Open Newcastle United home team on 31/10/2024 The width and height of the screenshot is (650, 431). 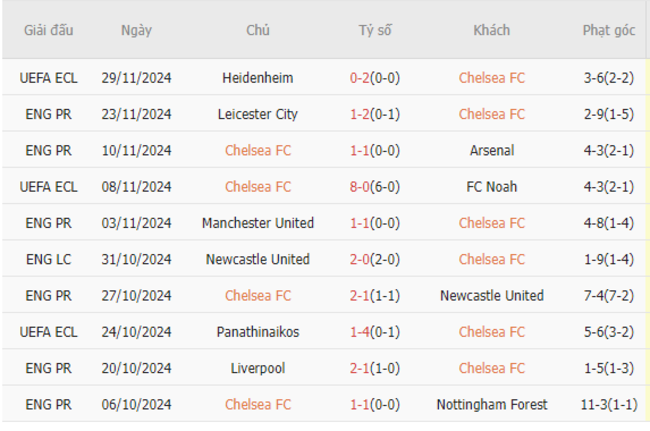click(257, 259)
